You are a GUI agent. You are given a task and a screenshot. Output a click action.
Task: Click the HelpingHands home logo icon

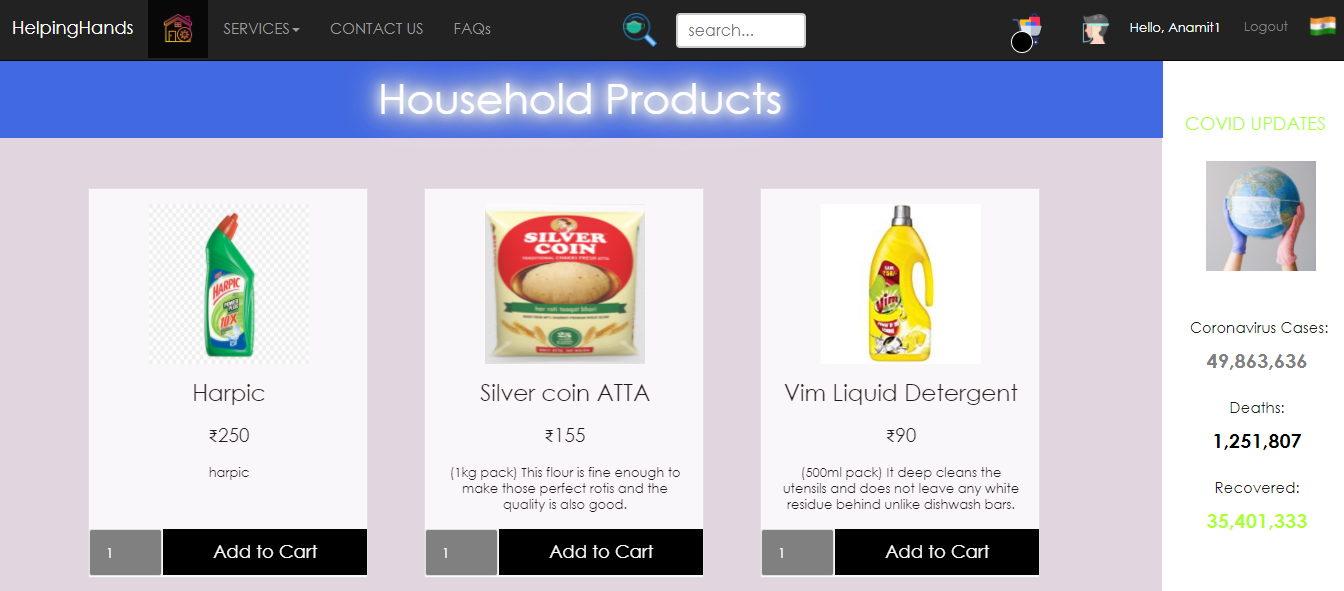(177, 29)
